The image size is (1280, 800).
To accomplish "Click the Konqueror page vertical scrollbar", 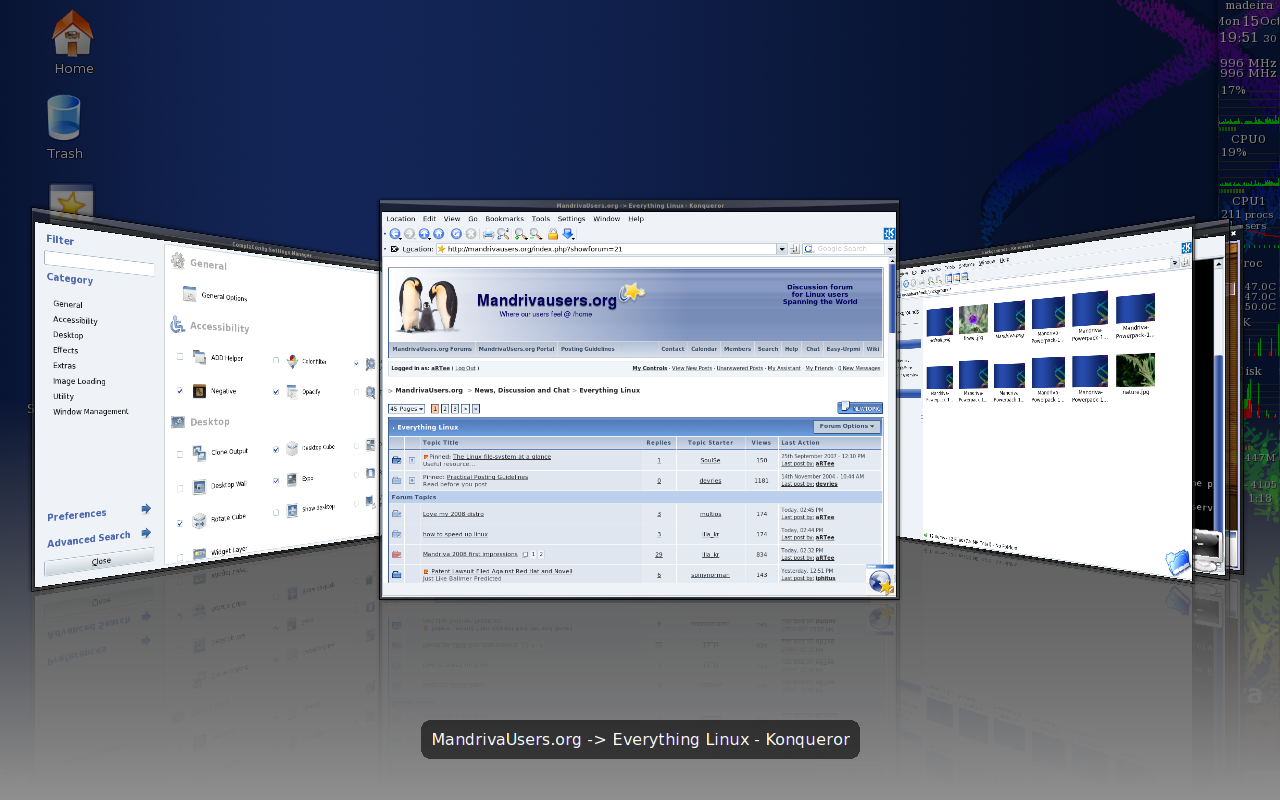I will 892,297.
